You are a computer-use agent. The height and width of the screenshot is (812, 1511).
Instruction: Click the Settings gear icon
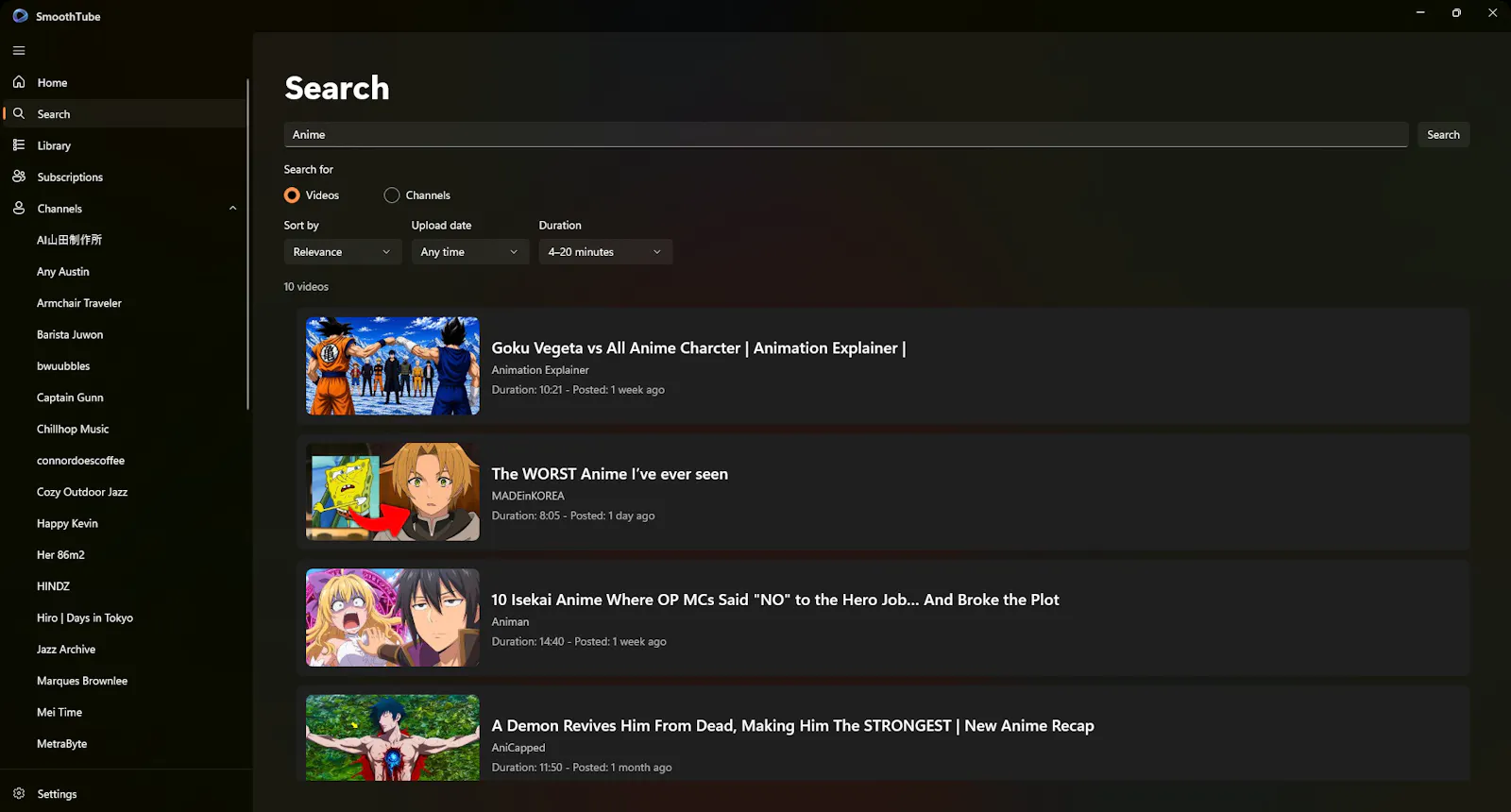[19, 793]
